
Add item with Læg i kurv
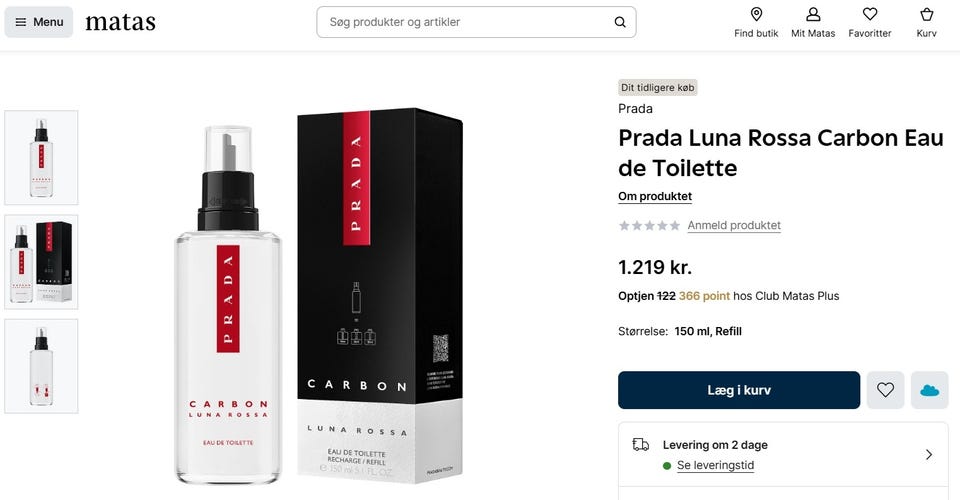click(739, 390)
